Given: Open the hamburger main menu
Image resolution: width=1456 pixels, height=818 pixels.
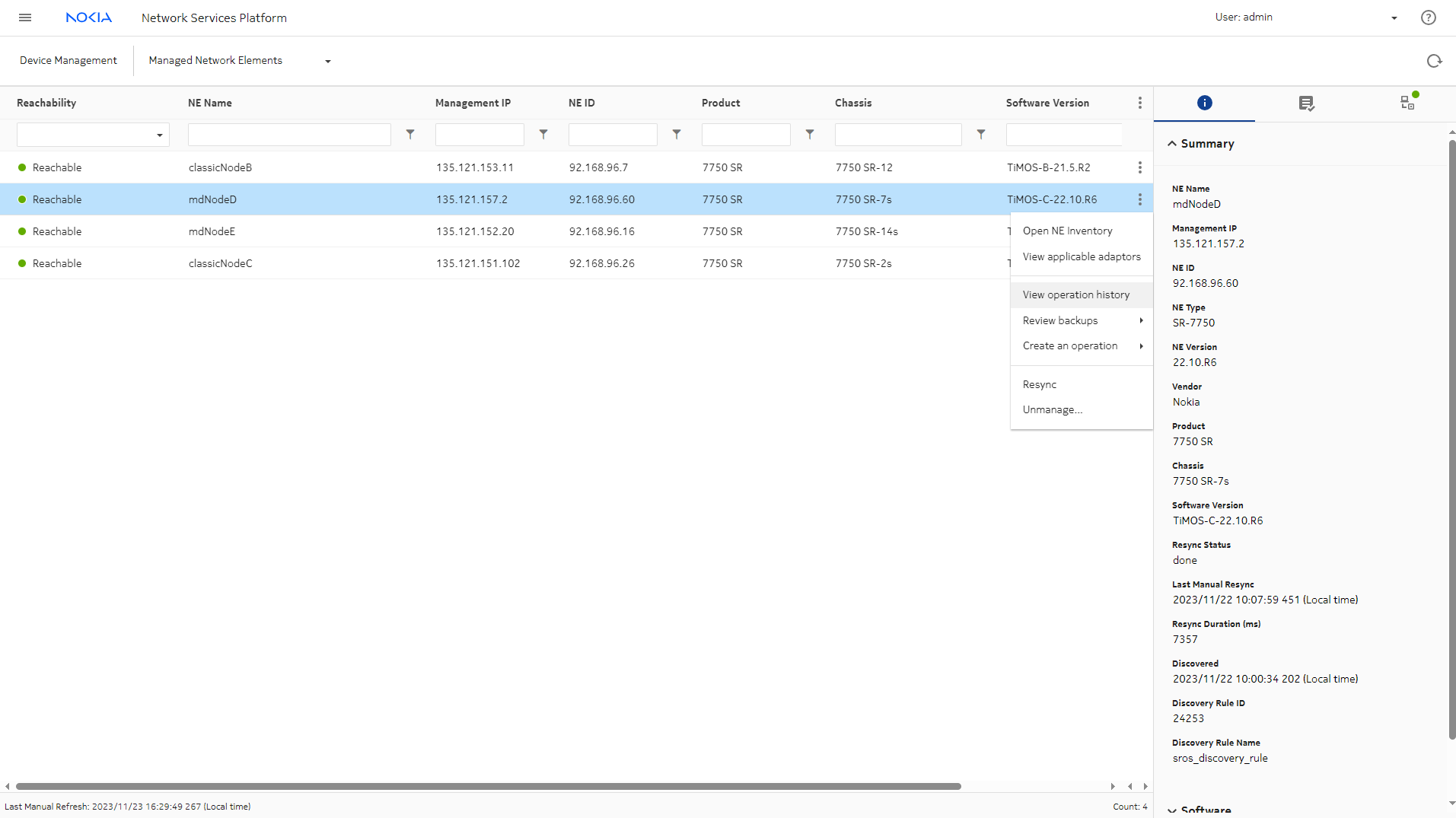Looking at the screenshot, I should pyautogui.click(x=25, y=18).
